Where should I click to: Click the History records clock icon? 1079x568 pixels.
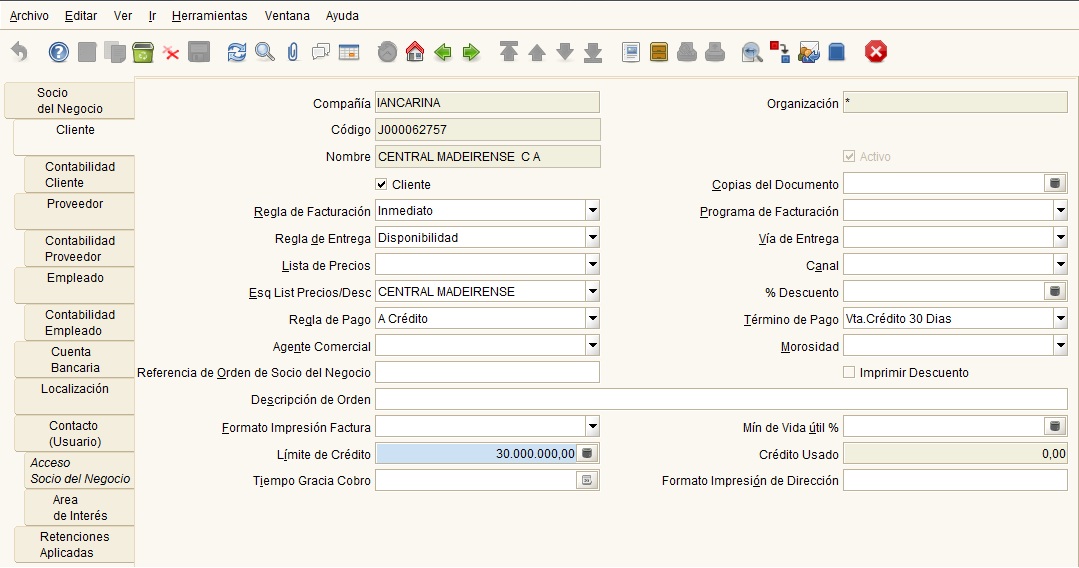click(387, 52)
